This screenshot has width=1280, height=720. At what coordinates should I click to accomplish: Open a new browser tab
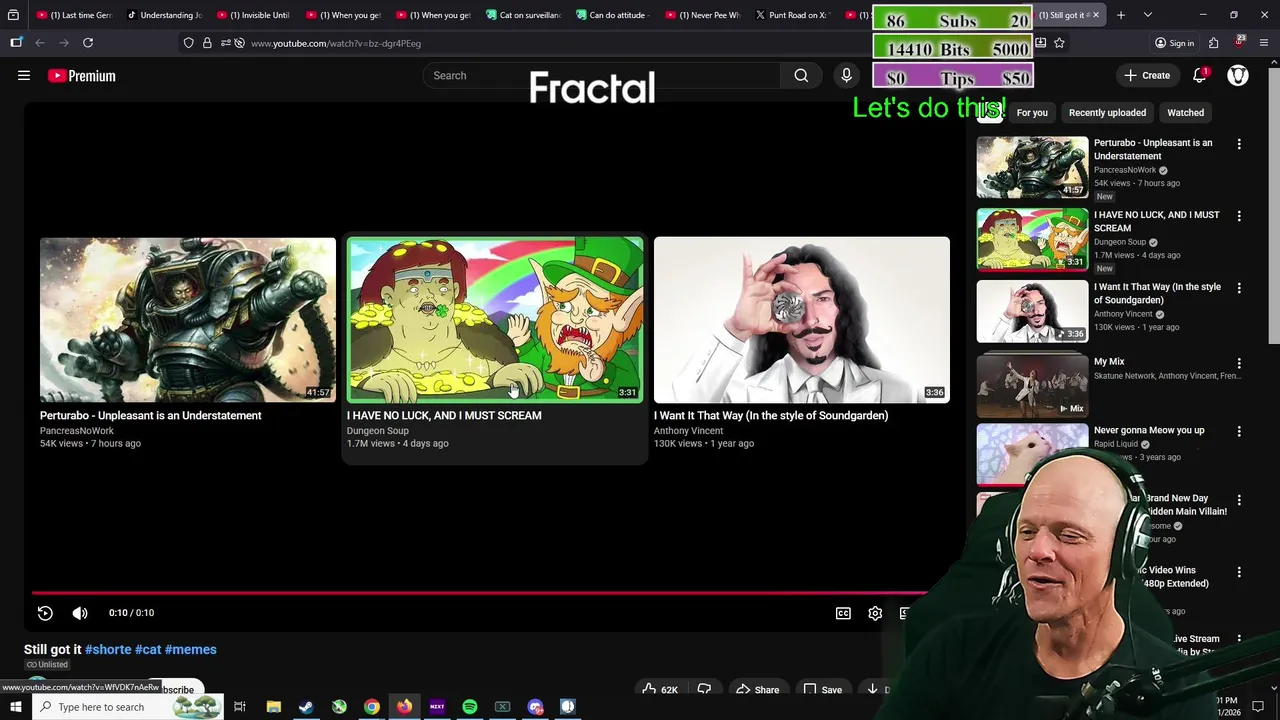pos(1121,15)
